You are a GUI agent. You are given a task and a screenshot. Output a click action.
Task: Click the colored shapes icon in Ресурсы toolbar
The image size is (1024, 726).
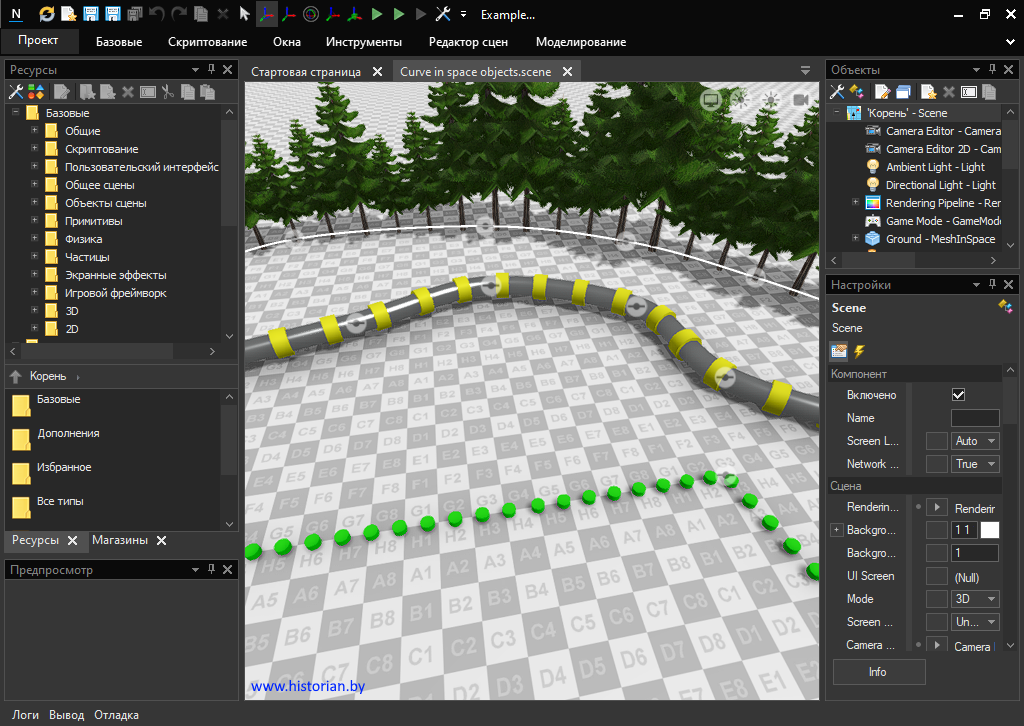point(35,92)
